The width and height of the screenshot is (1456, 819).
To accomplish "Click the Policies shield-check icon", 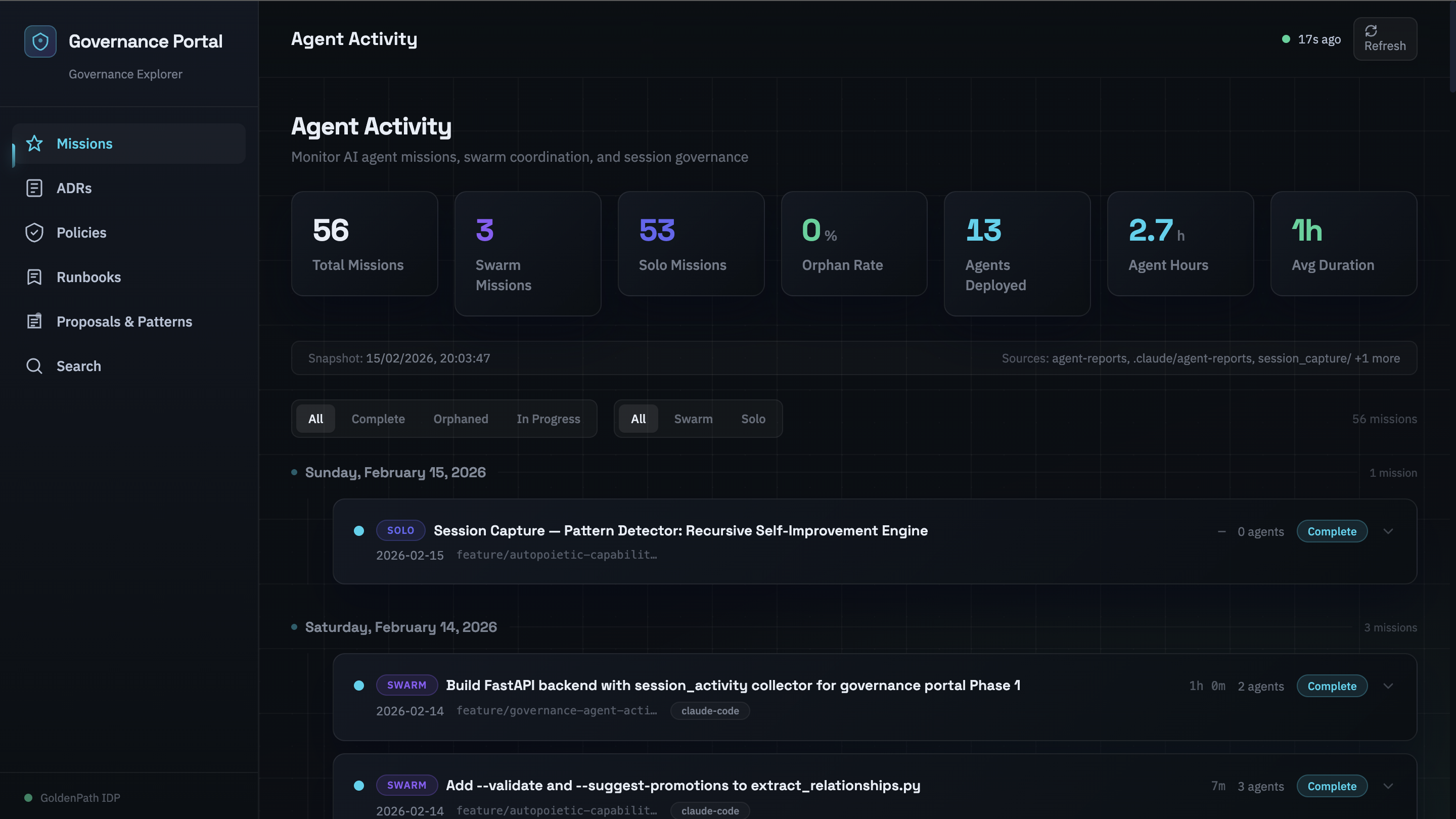I will coord(34,233).
